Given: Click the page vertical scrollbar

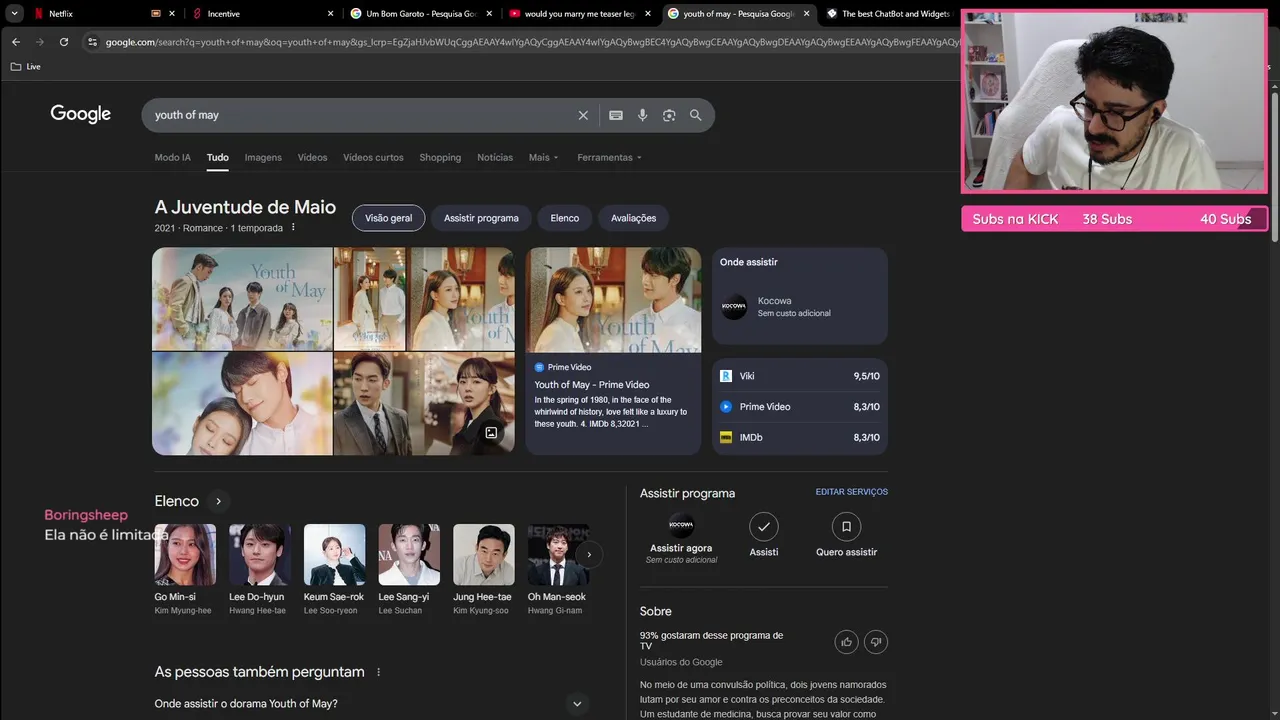Looking at the screenshot, I should tap(1274, 165).
